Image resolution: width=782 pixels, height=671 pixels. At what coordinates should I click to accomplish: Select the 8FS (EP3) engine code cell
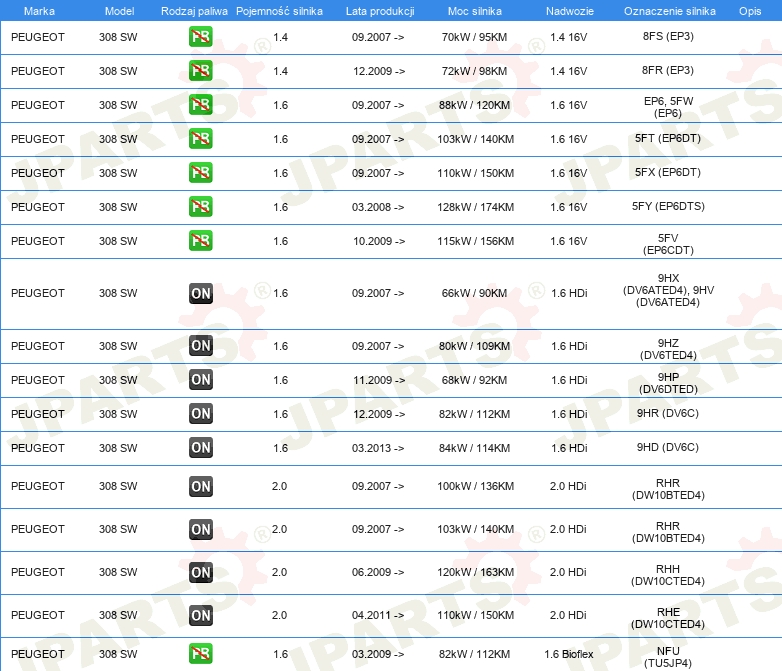click(668, 36)
